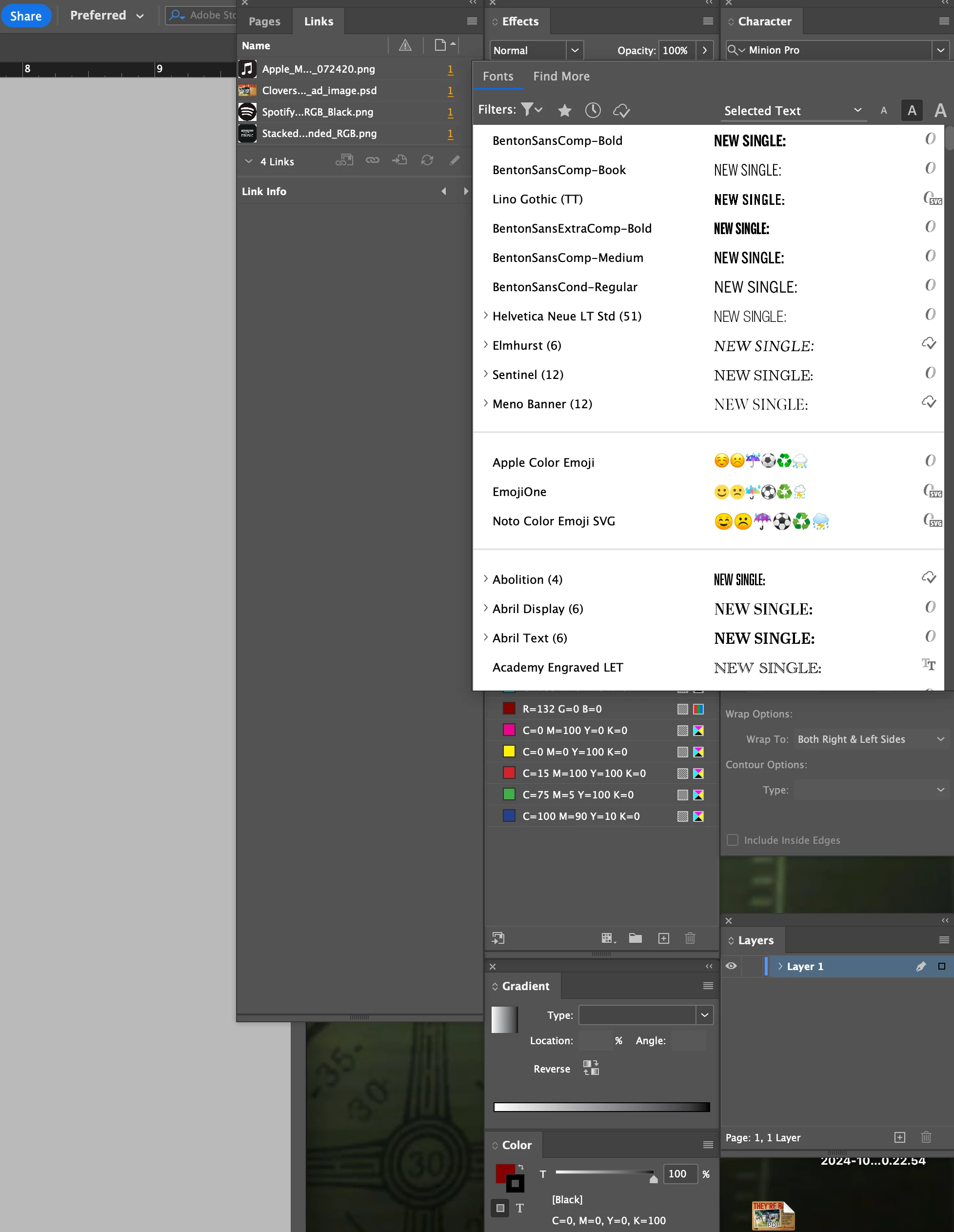Delete the selected layer with the trash icon

pos(926,1137)
